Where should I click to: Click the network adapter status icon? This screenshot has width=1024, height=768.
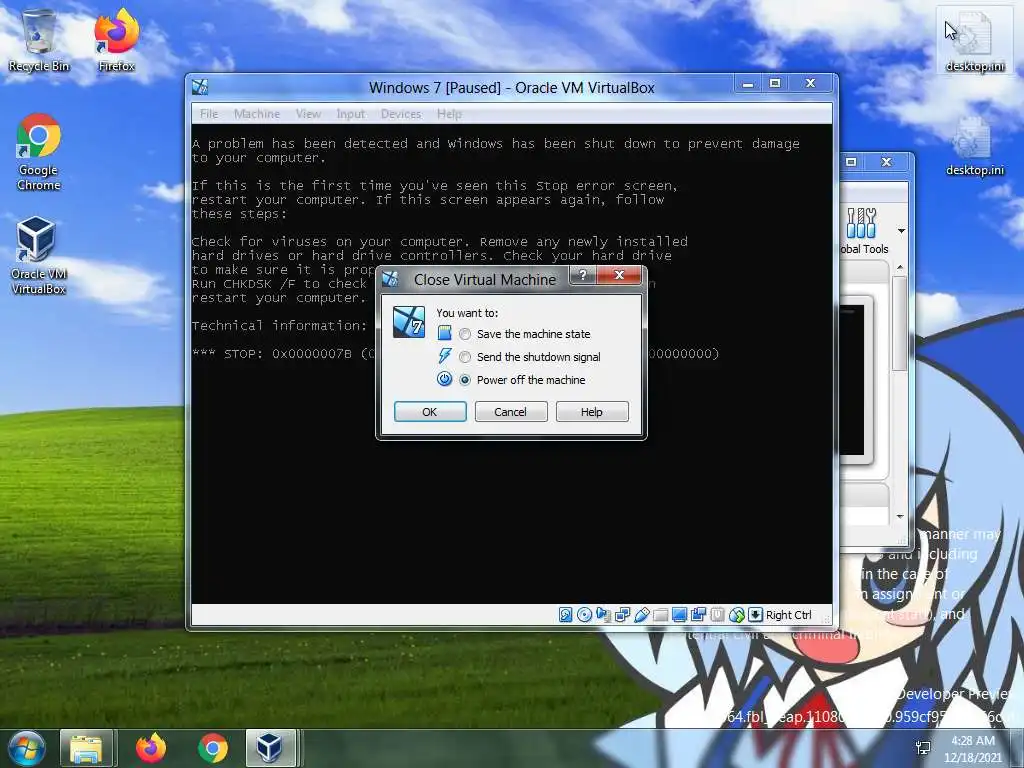point(622,615)
